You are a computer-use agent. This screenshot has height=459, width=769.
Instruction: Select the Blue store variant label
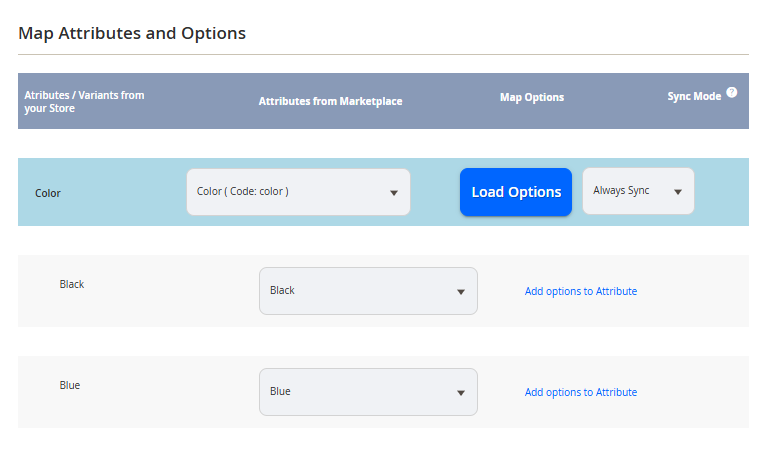point(70,385)
